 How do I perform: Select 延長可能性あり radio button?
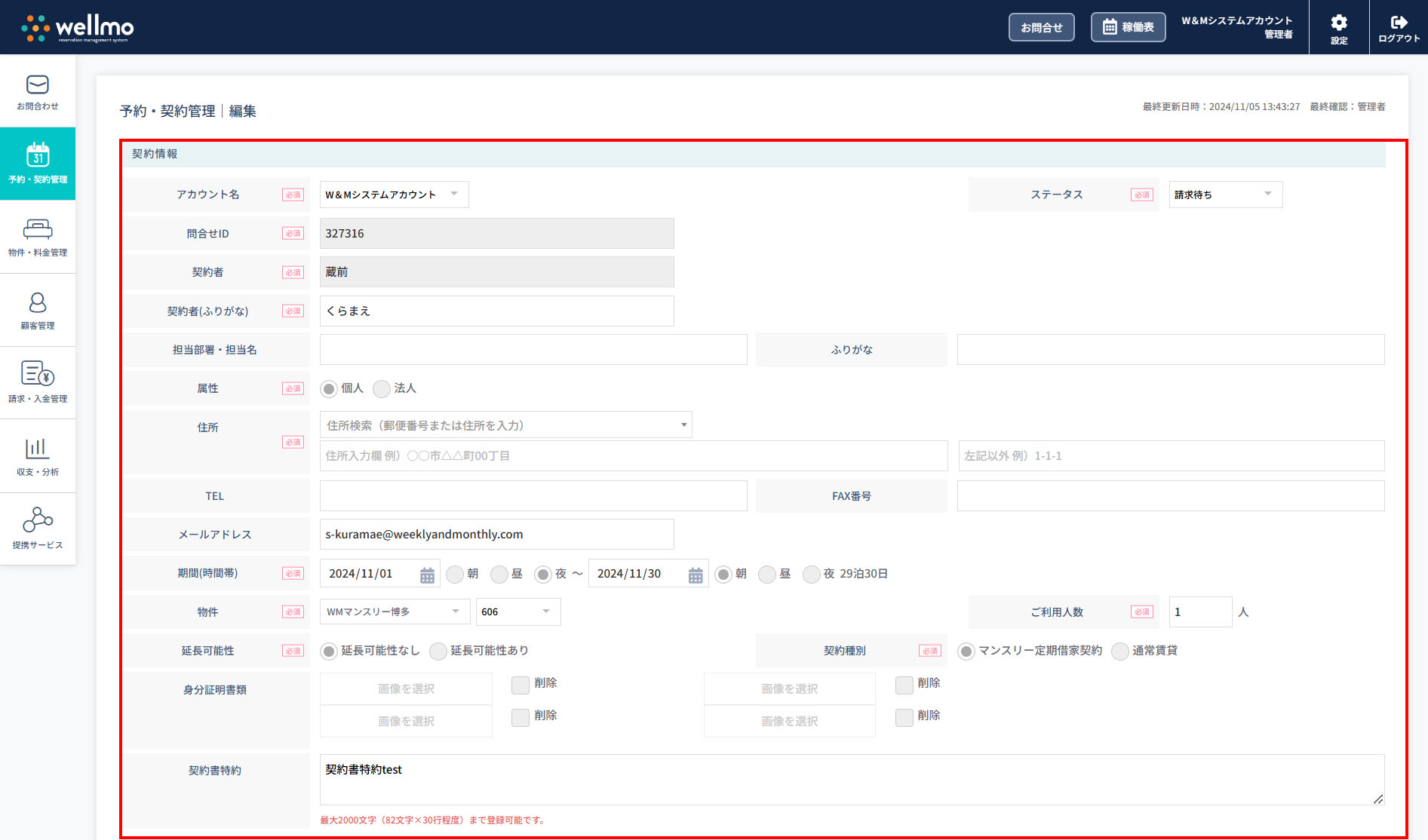pos(438,651)
